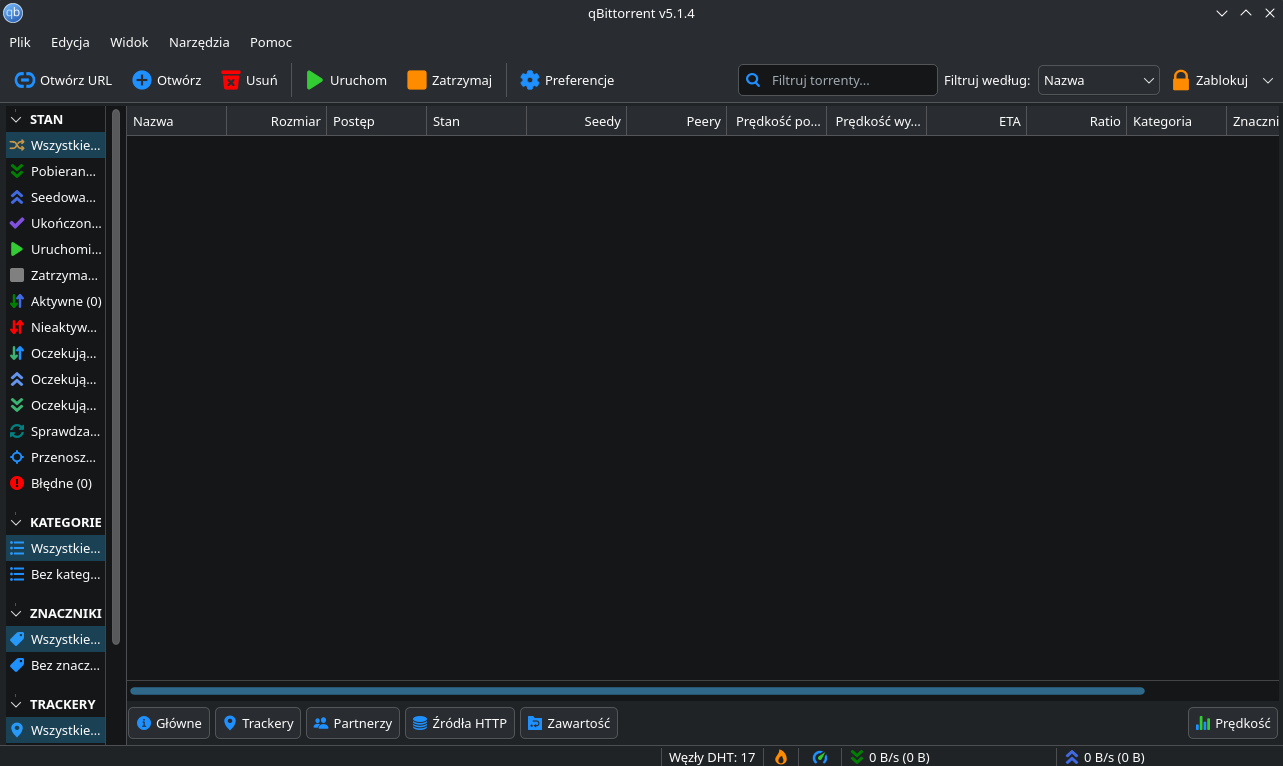Click the firewall flame icon in status bar
The image size is (1283, 766).
781,757
